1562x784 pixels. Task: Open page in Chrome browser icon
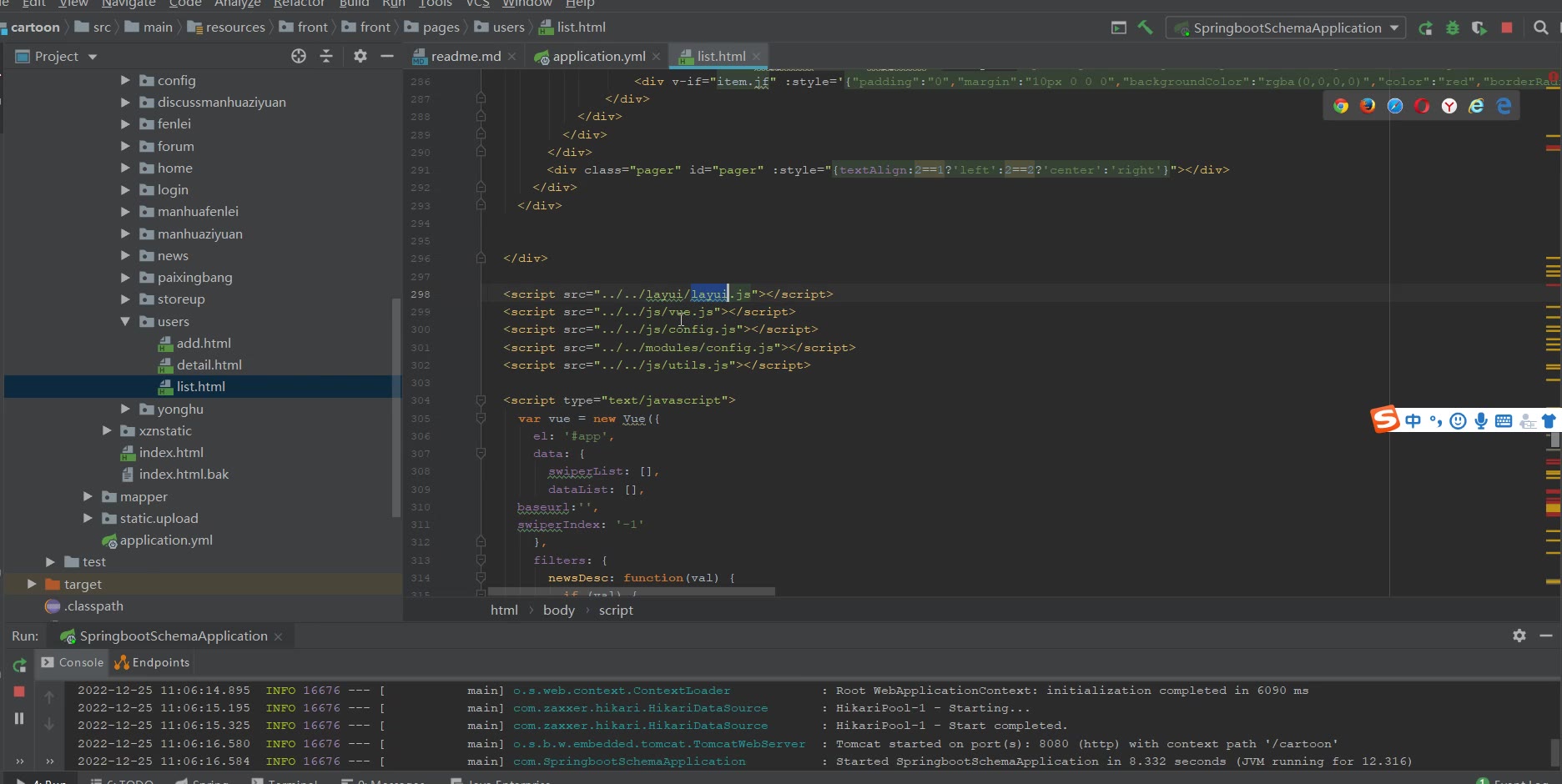[x=1340, y=106]
